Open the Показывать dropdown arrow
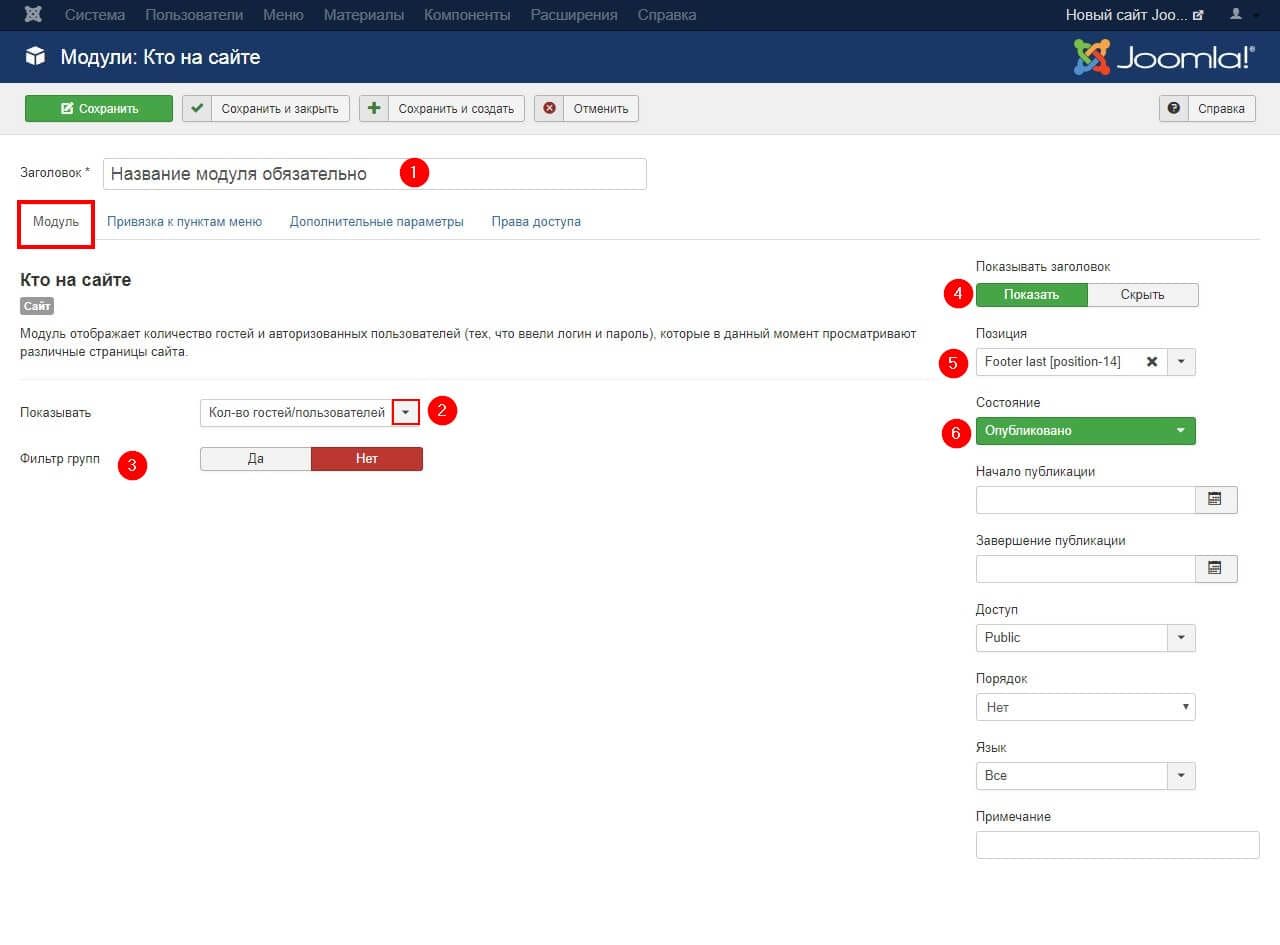The image size is (1280, 945). click(405, 412)
